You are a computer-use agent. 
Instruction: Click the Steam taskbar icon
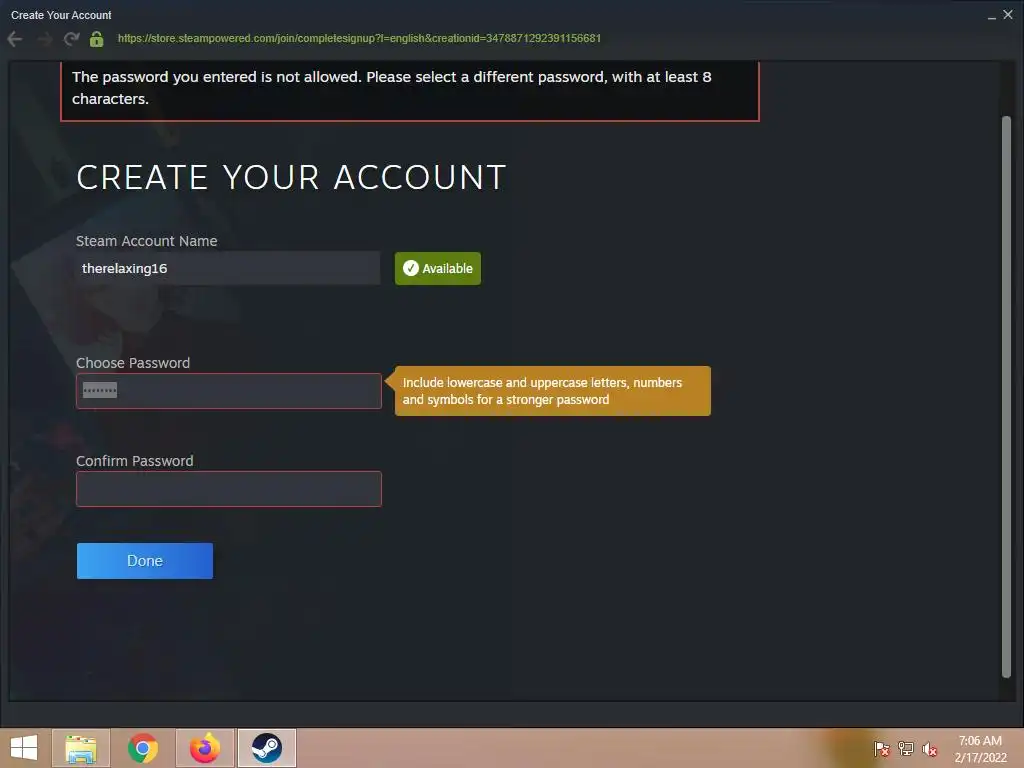coord(266,748)
